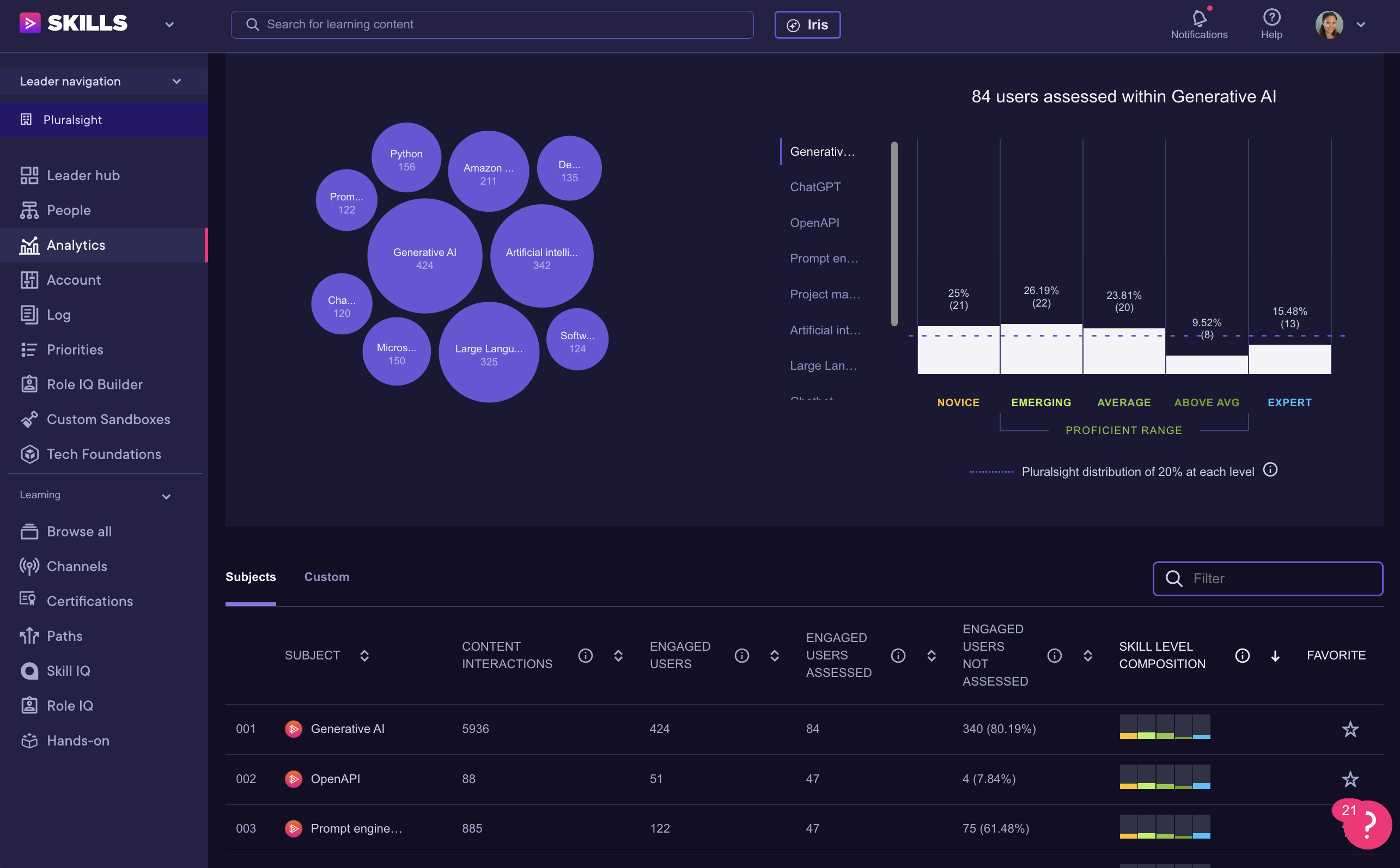Click the Help question mark icon
This screenshot has width=1400, height=868.
(1271, 17)
